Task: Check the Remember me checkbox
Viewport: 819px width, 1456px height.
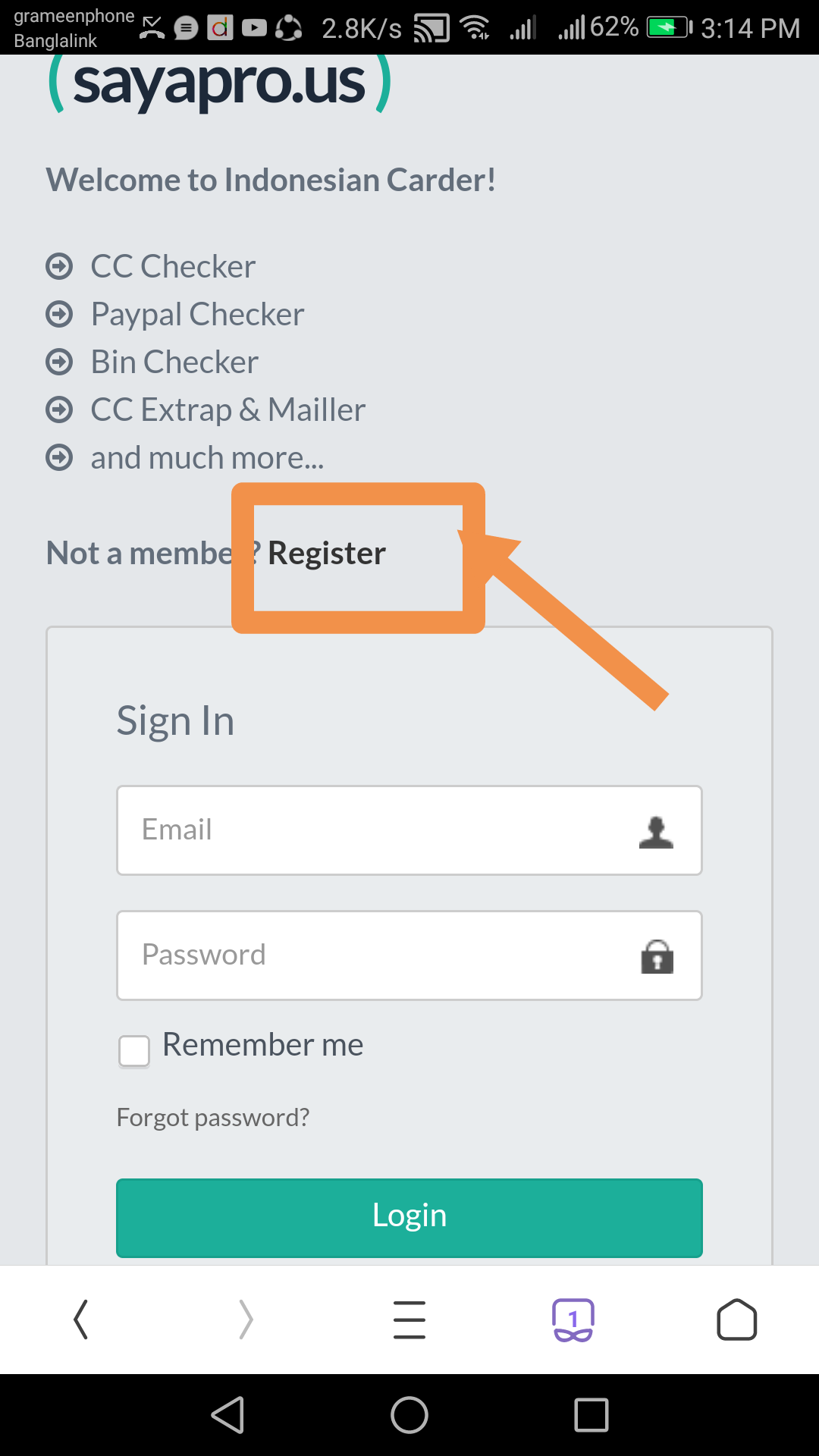Action: tap(134, 1051)
